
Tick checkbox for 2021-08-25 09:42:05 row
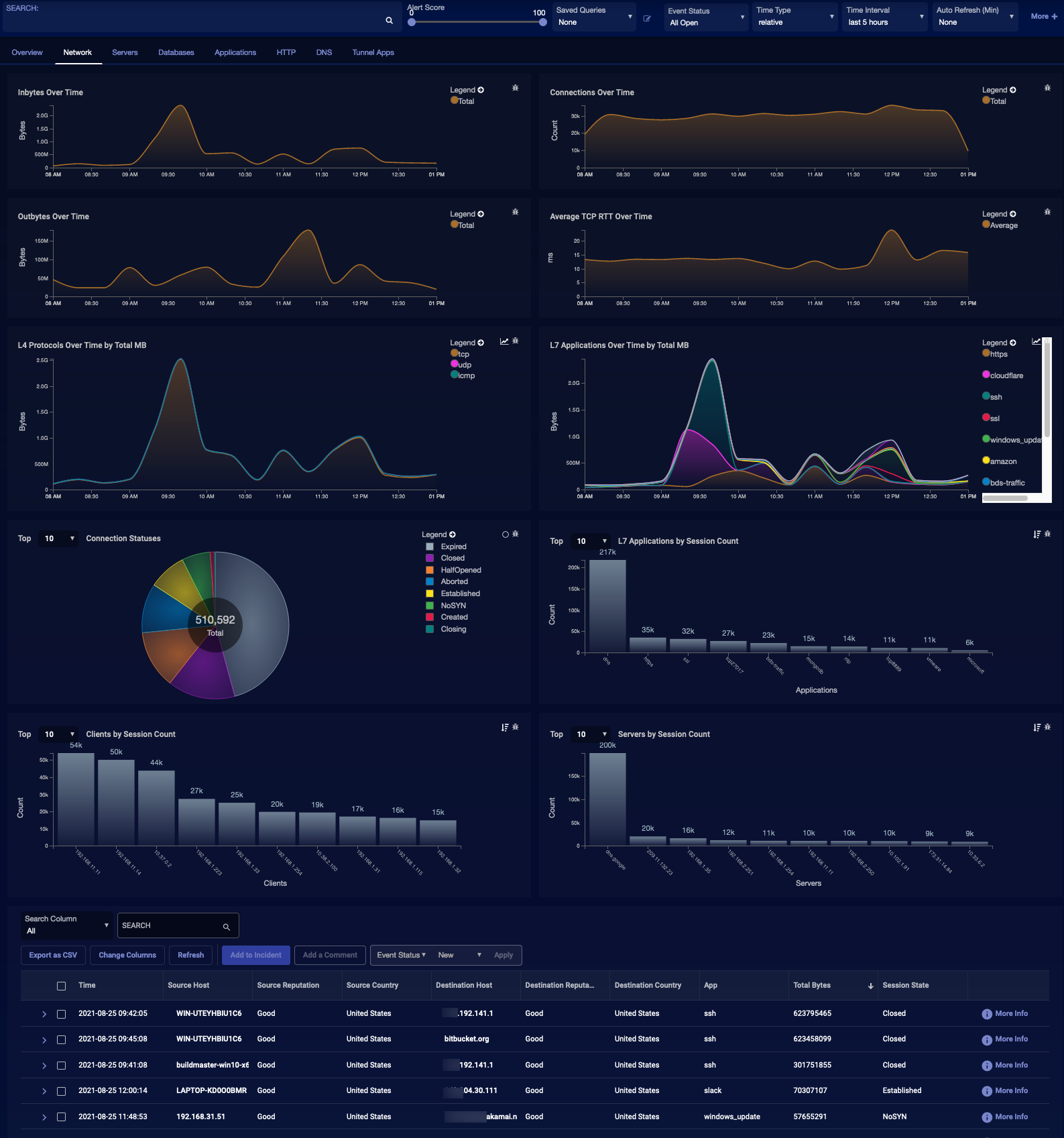pos(61,1014)
